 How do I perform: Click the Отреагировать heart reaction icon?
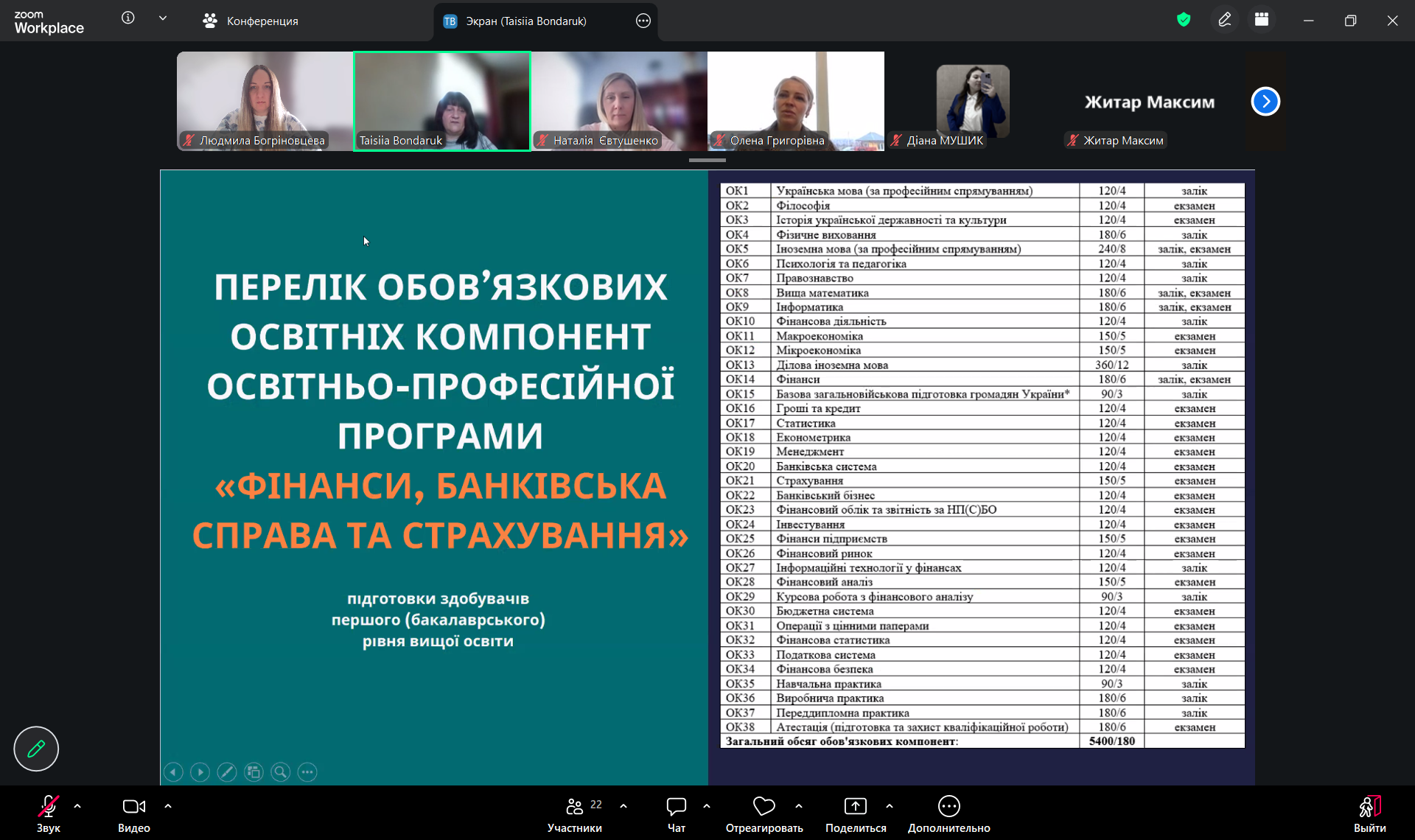(764, 807)
